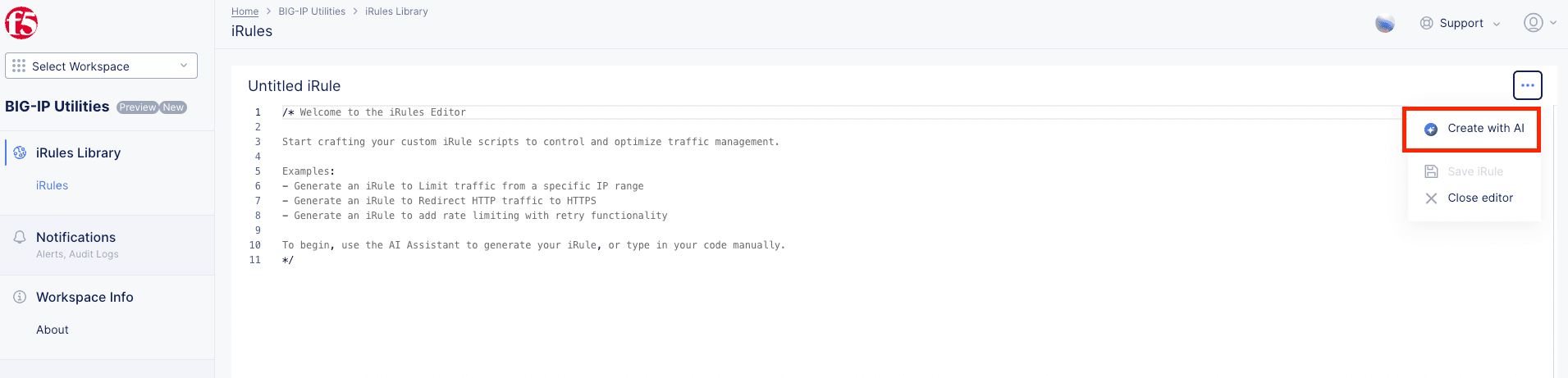This screenshot has width=1568, height=378.
Task: Click the X icon beside Close editor
Action: pyautogui.click(x=1431, y=198)
